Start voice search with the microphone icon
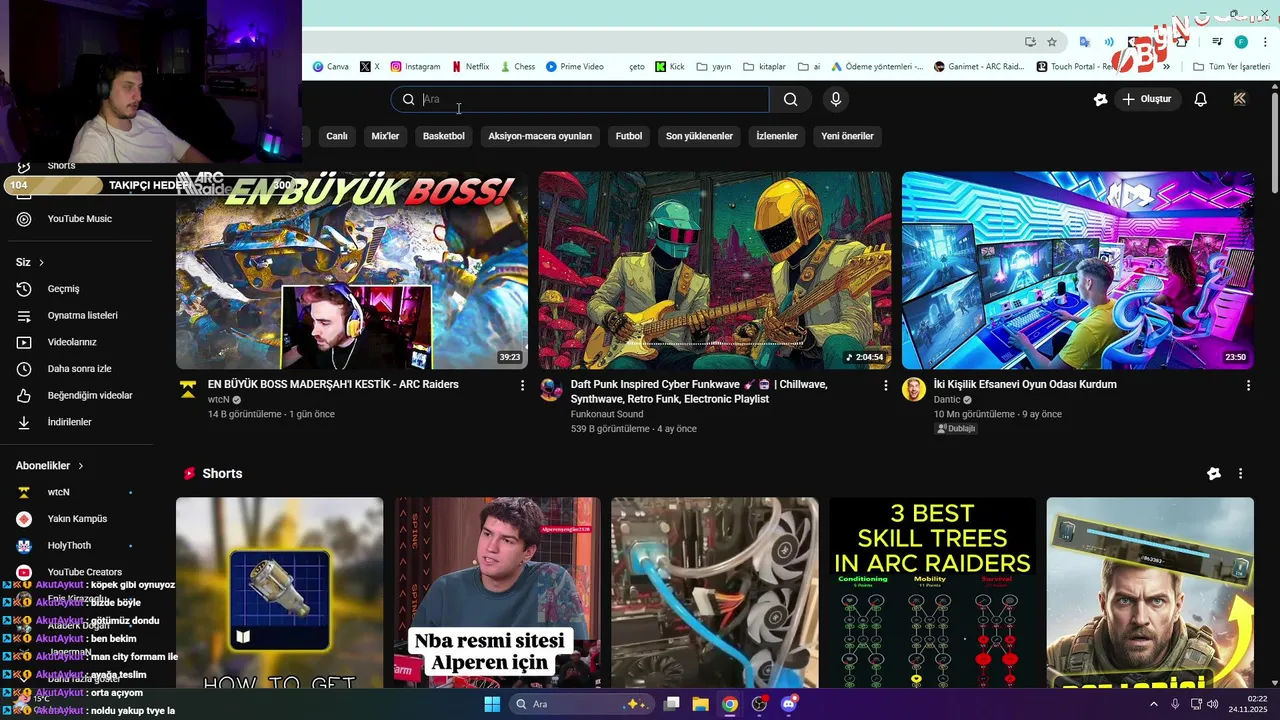 point(836,99)
